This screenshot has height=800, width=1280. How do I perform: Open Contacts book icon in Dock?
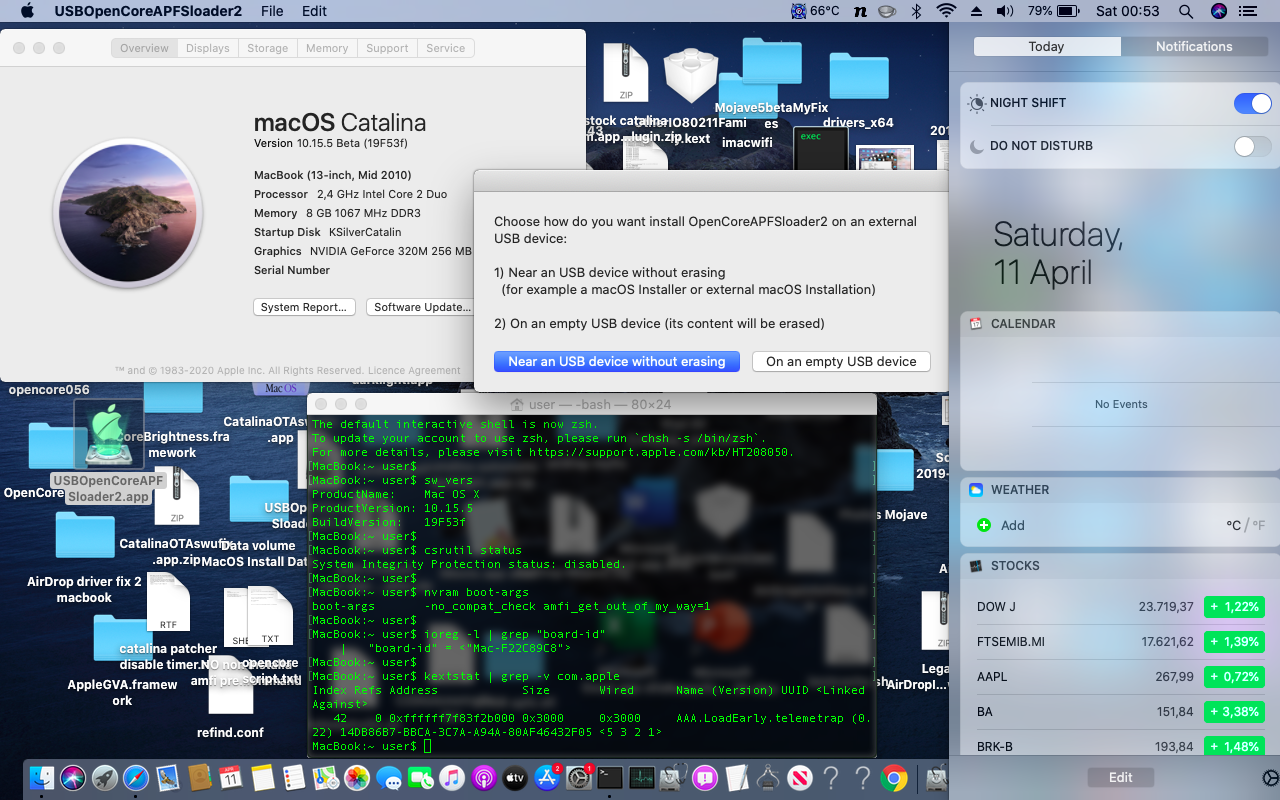click(199, 777)
